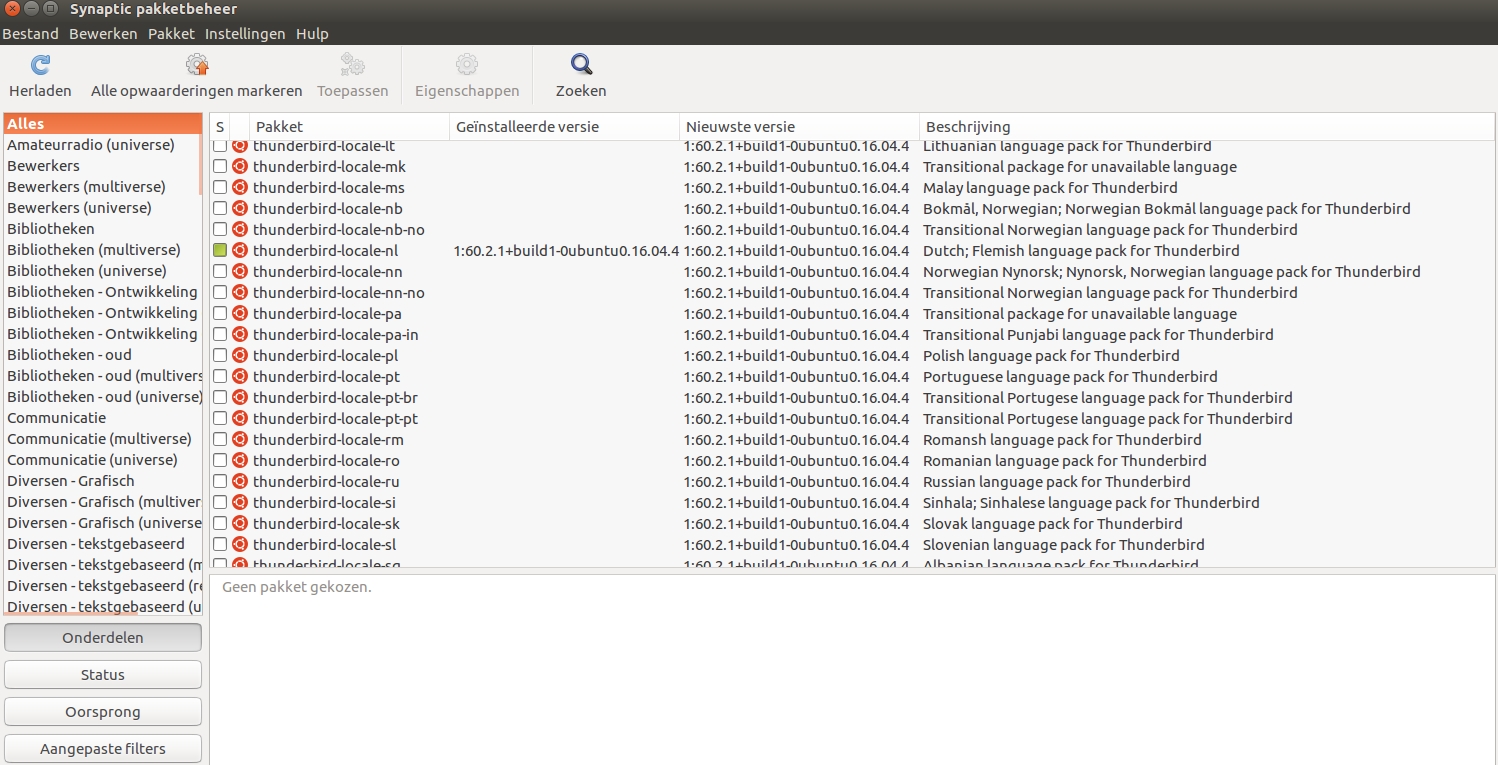Click Ubuntu logo icon of thunderbird-locale-pt-pt
This screenshot has height=765, width=1498.
240,419
